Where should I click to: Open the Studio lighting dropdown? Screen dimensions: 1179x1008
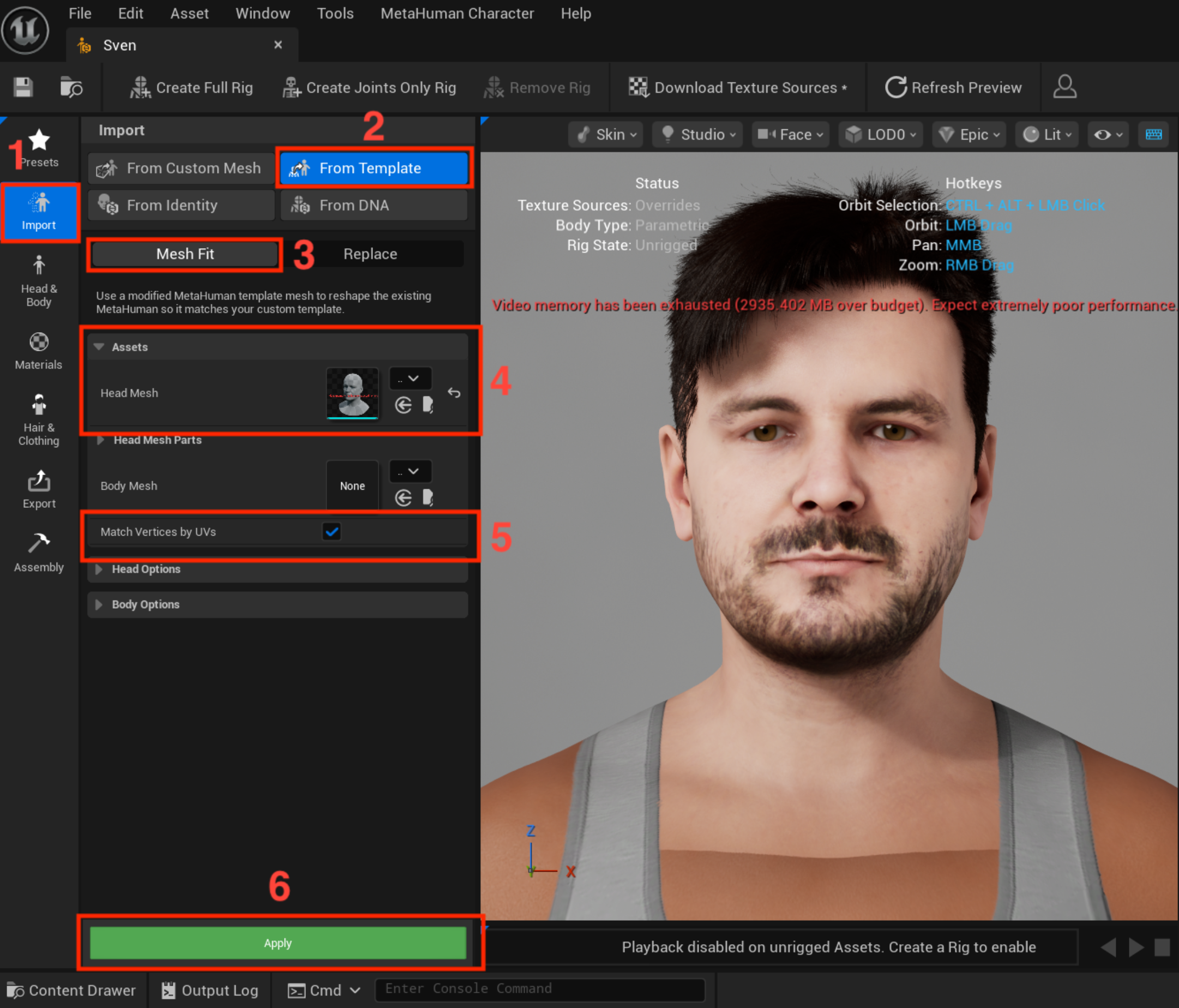[697, 134]
